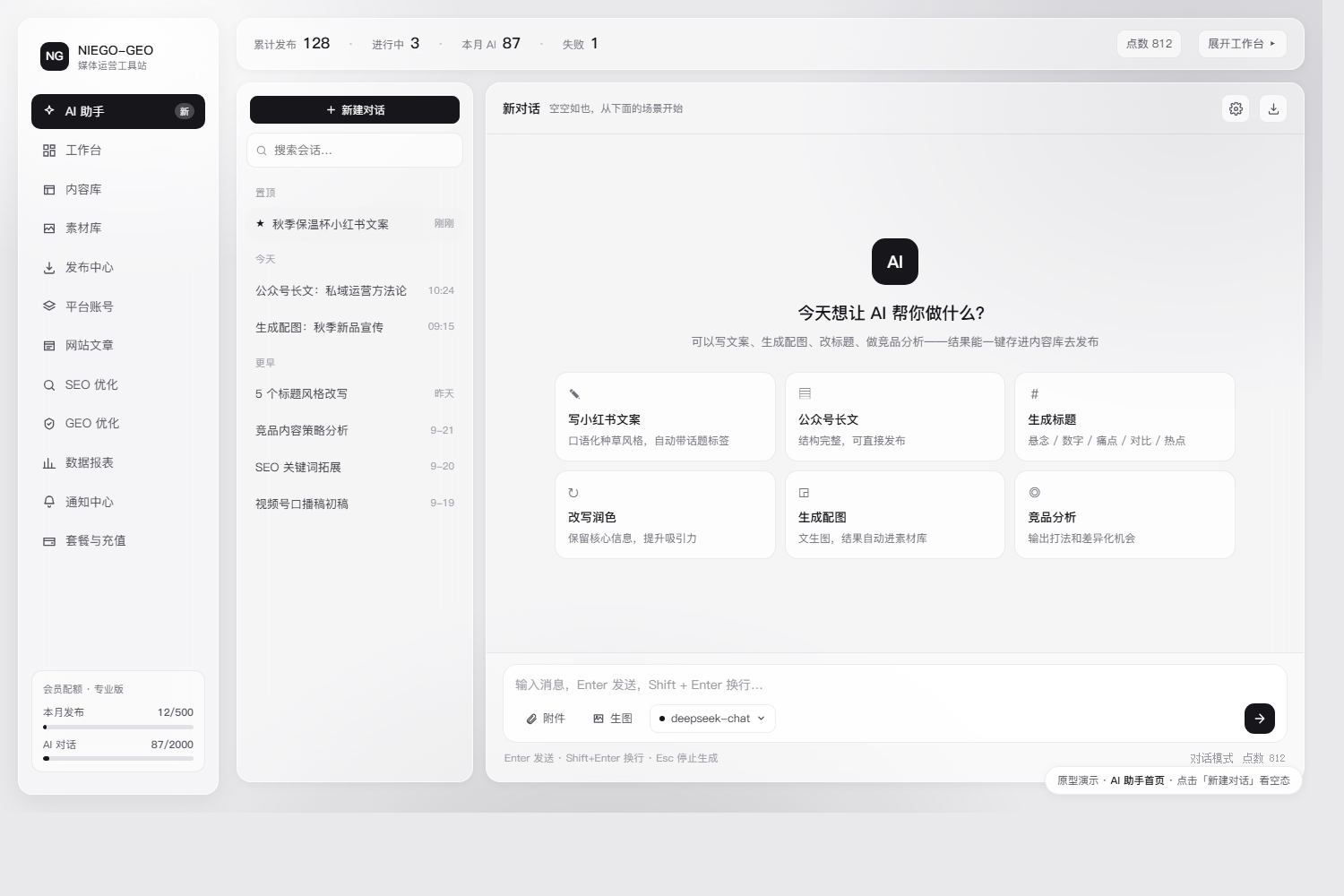Start a new chat with 新建对话
Viewport: 1344px width, 896px height.
[355, 110]
